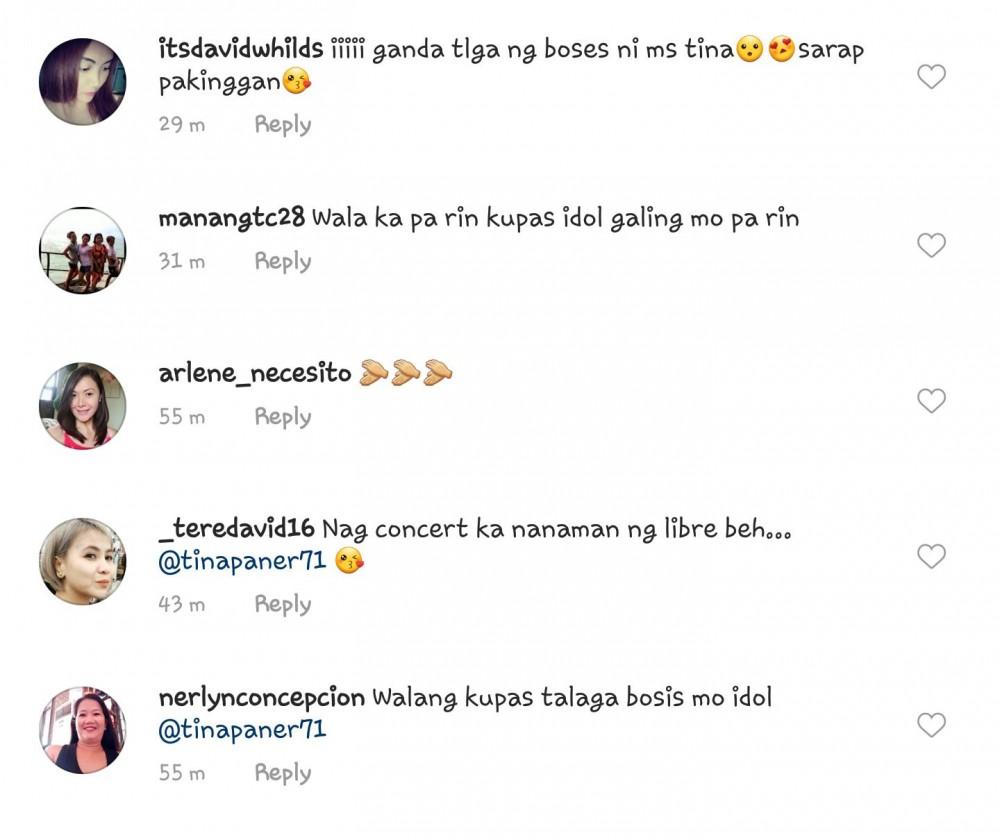The image size is (1000, 840).
Task: Reply to manangtc28's comment
Action: [283, 261]
